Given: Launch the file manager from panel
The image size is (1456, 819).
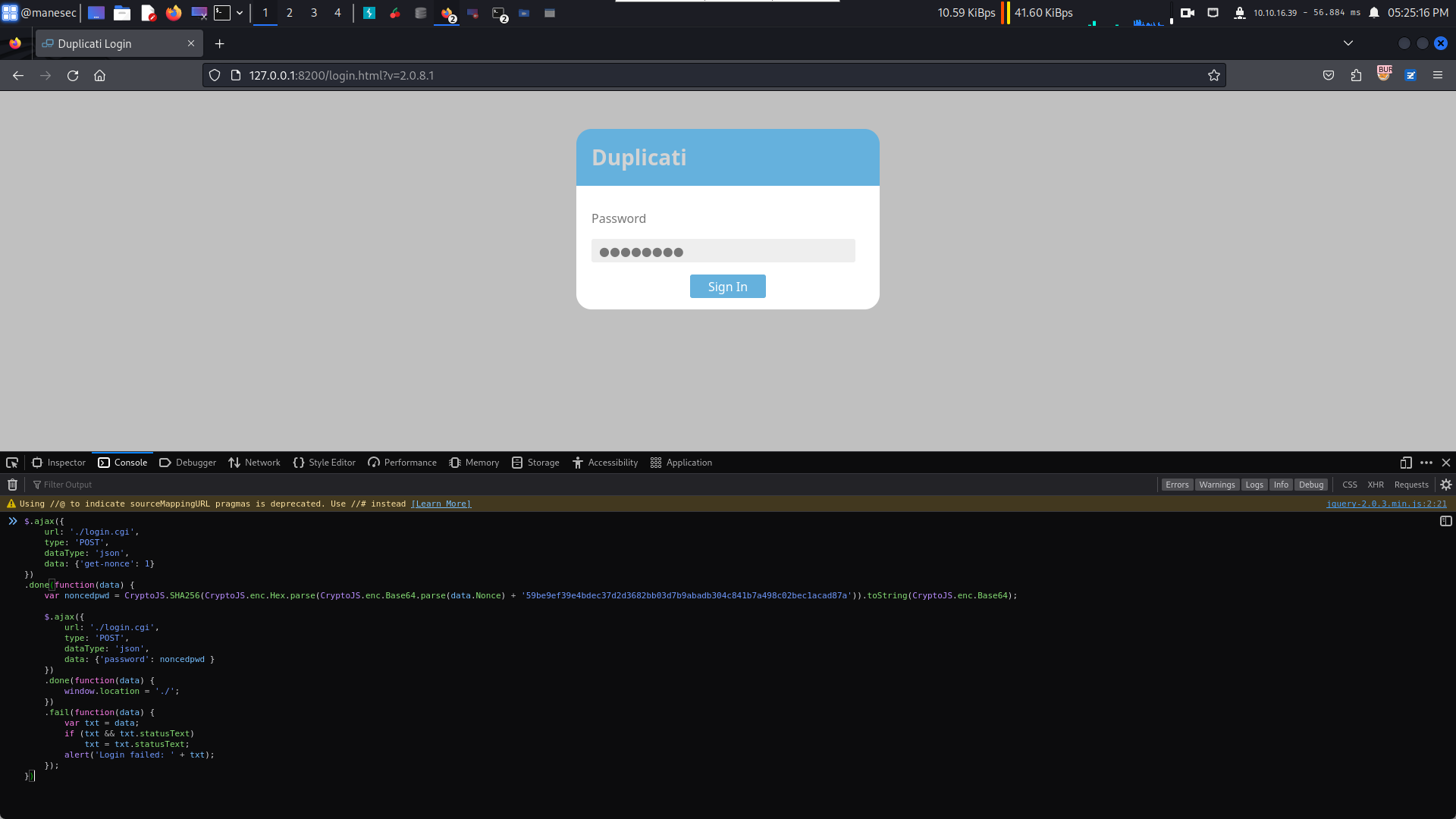Looking at the screenshot, I should 121,13.
